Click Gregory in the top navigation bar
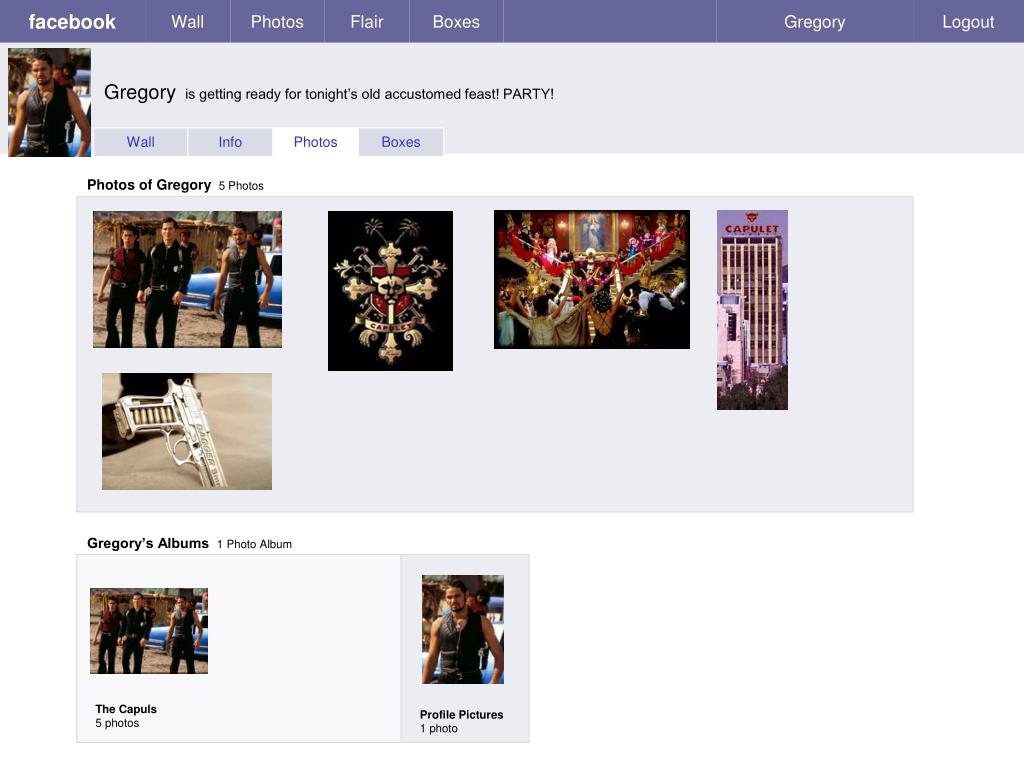The height and width of the screenshot is (768, 1024). click(814, 22)
